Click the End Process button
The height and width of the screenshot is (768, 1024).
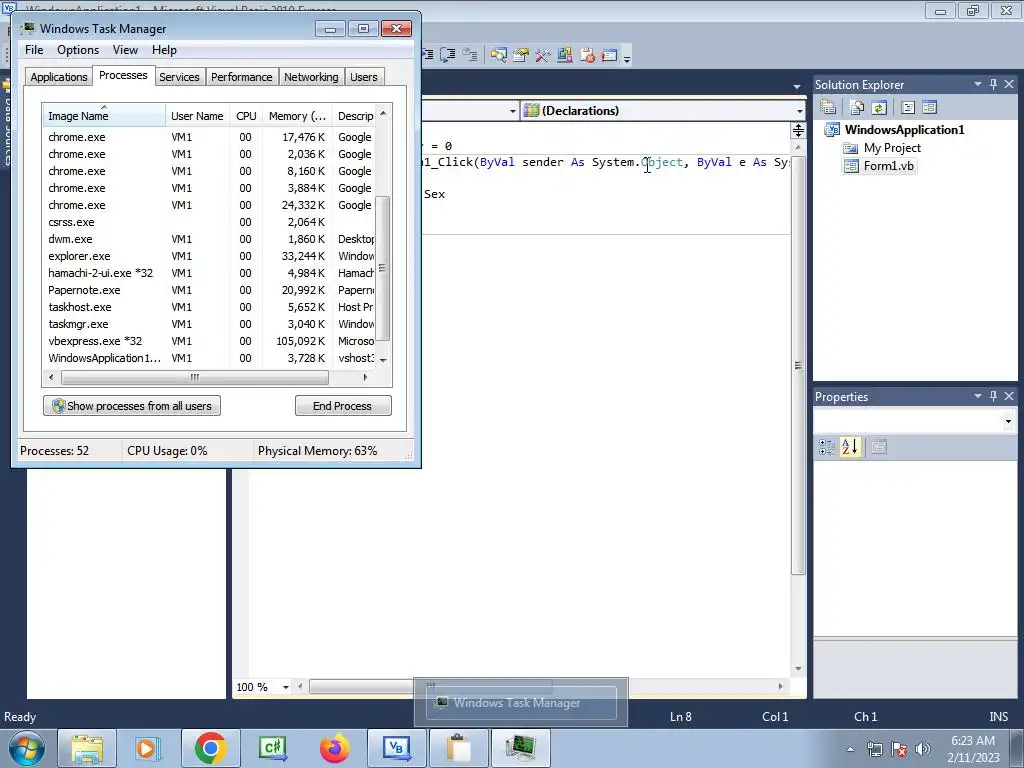(343, 406)
